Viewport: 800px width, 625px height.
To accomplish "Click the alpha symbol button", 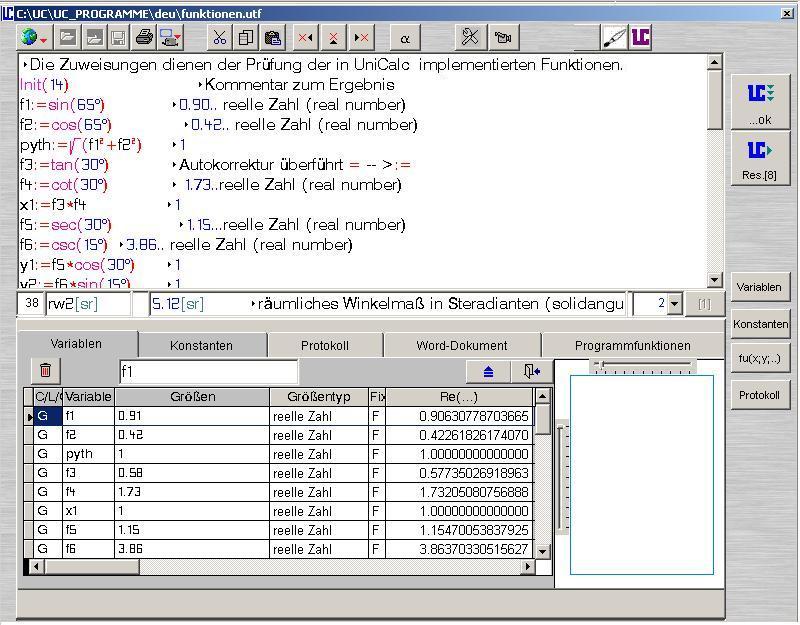I will [405, 37].
